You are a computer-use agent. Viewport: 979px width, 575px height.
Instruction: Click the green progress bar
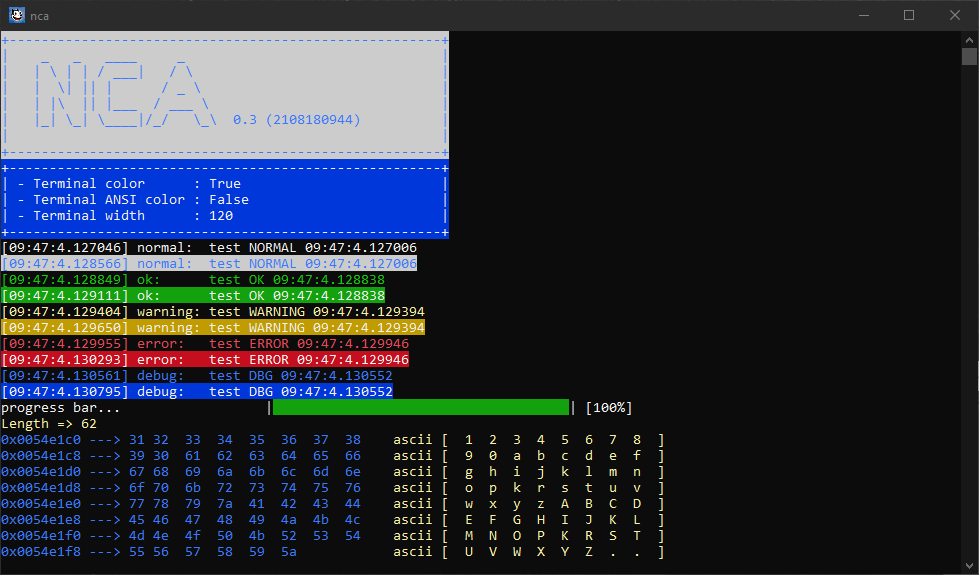click(420, 408)
